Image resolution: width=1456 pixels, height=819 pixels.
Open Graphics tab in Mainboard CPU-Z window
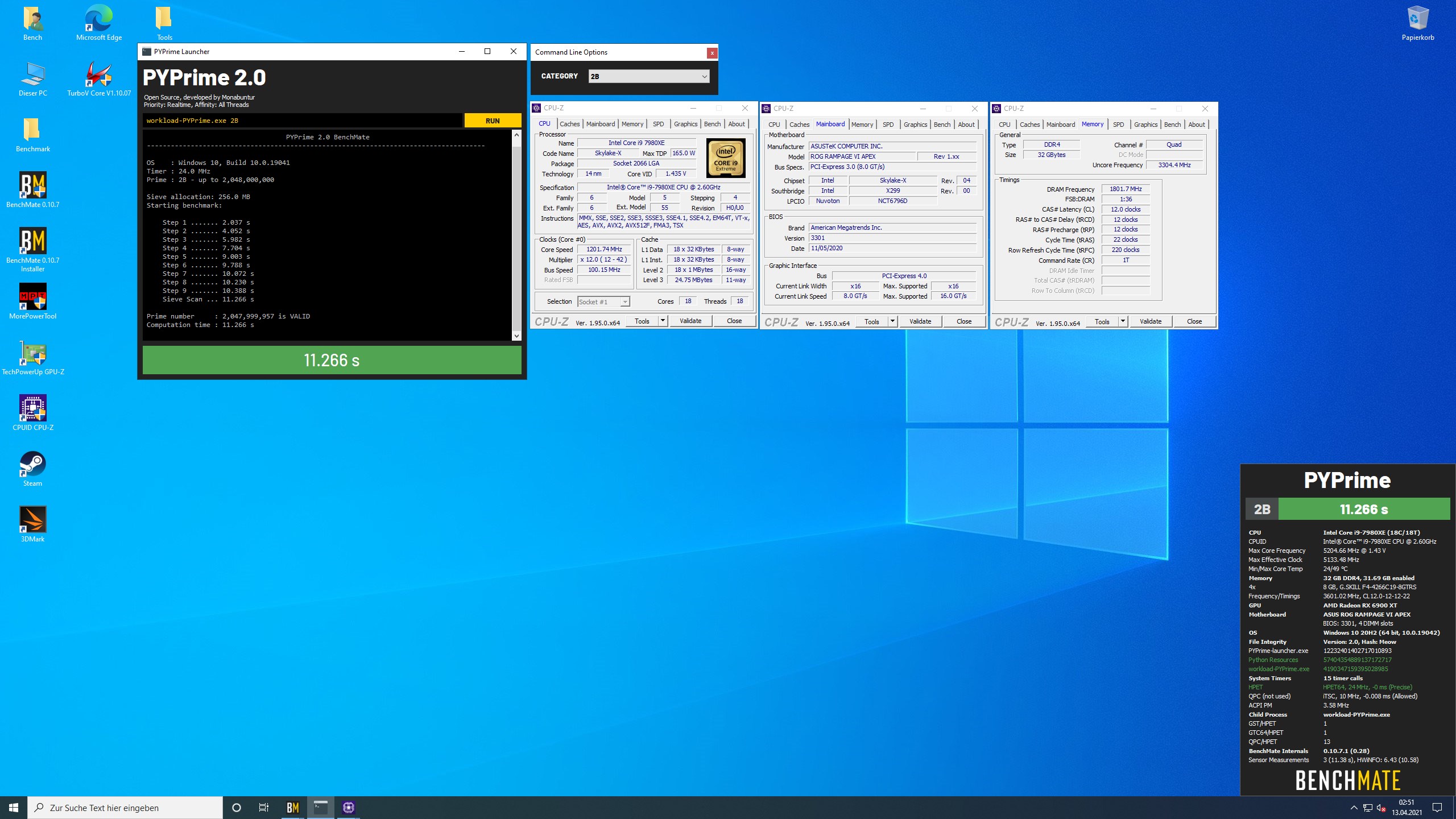tap(915, 125)
